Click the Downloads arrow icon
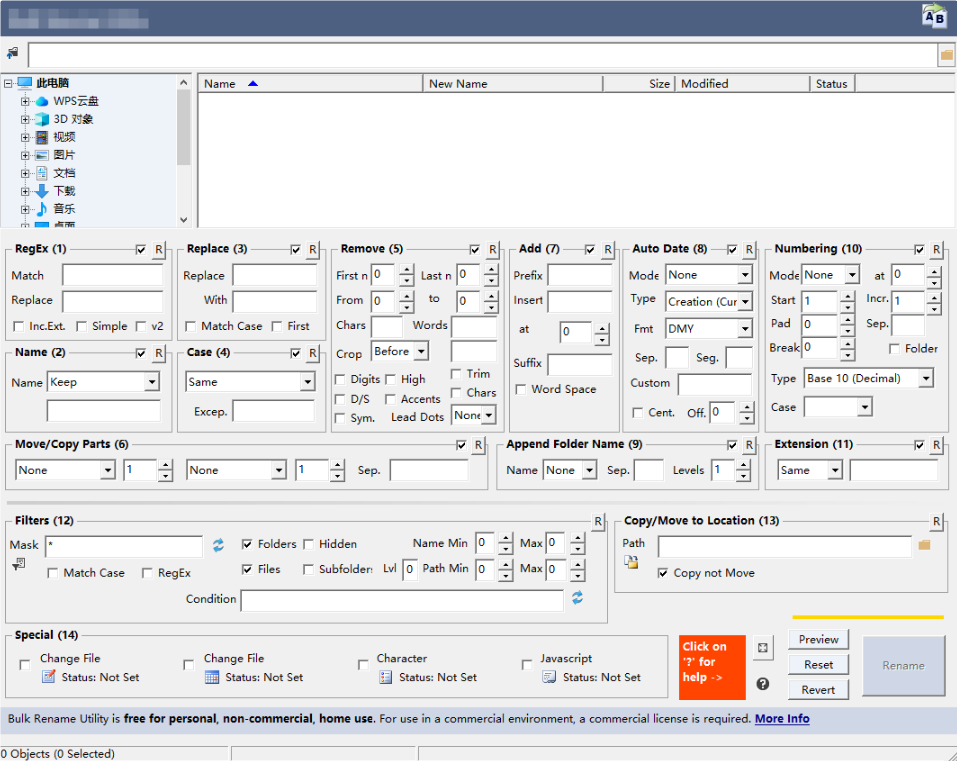 [x=42, y=191]
